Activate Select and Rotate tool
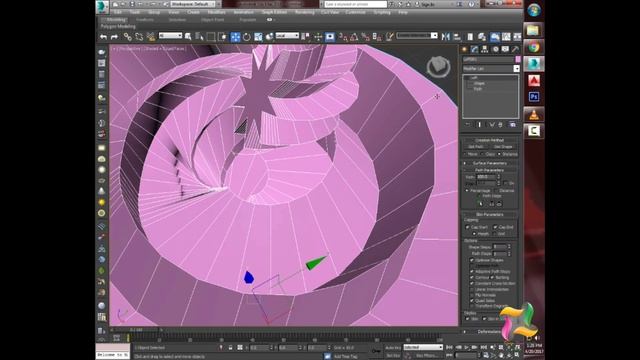 click(x=247, y=37)
